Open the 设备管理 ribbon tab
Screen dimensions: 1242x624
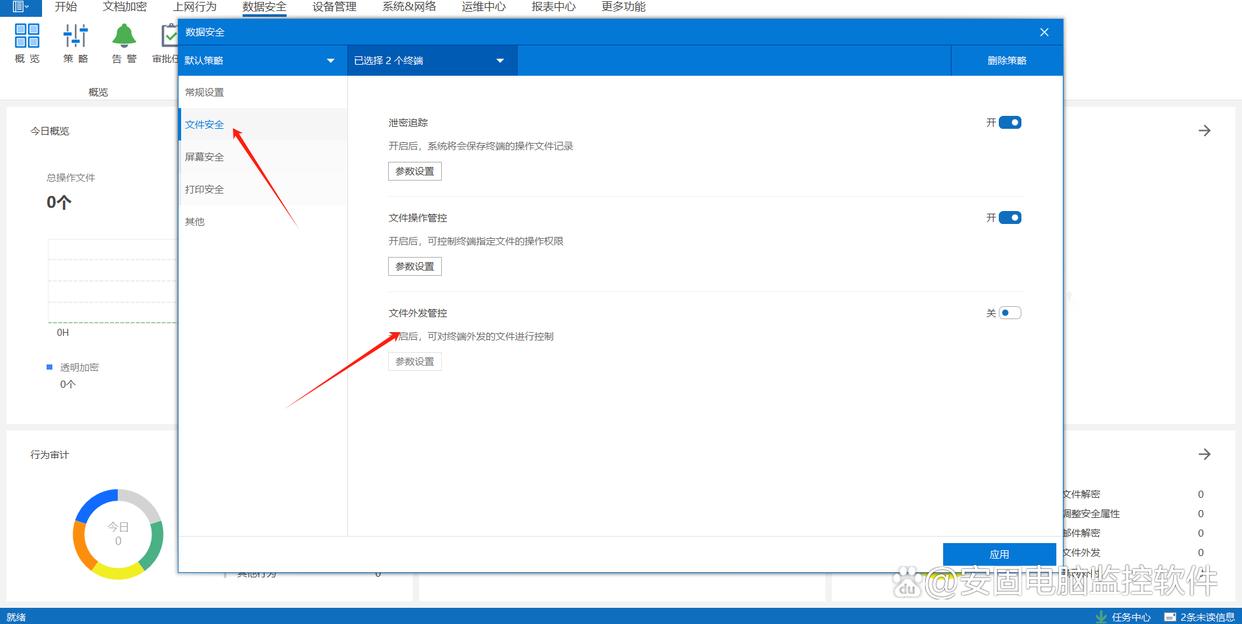pyautogui.click(x=334, y=7)
